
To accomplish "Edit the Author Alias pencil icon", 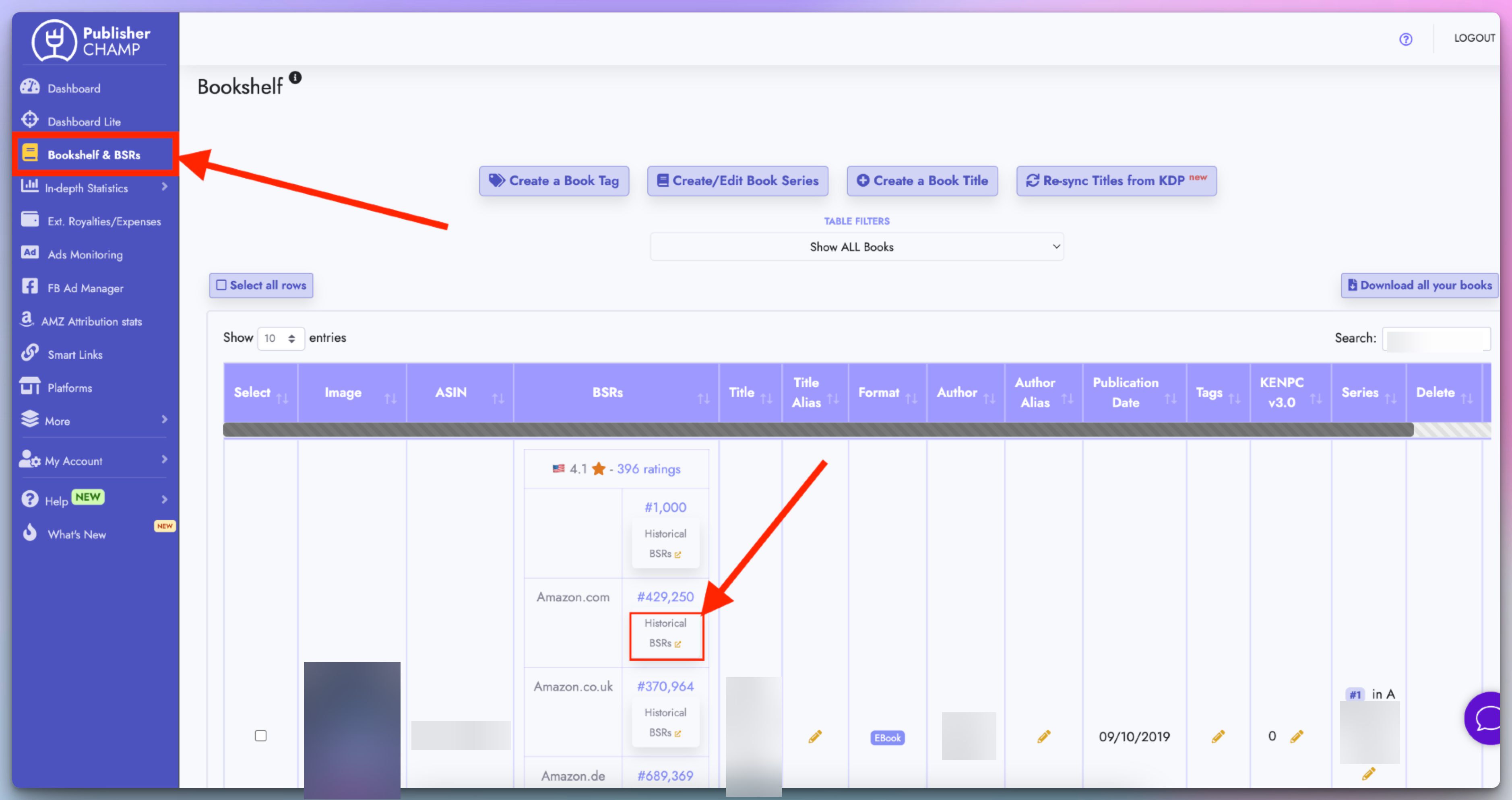I will click(1043, 736).
